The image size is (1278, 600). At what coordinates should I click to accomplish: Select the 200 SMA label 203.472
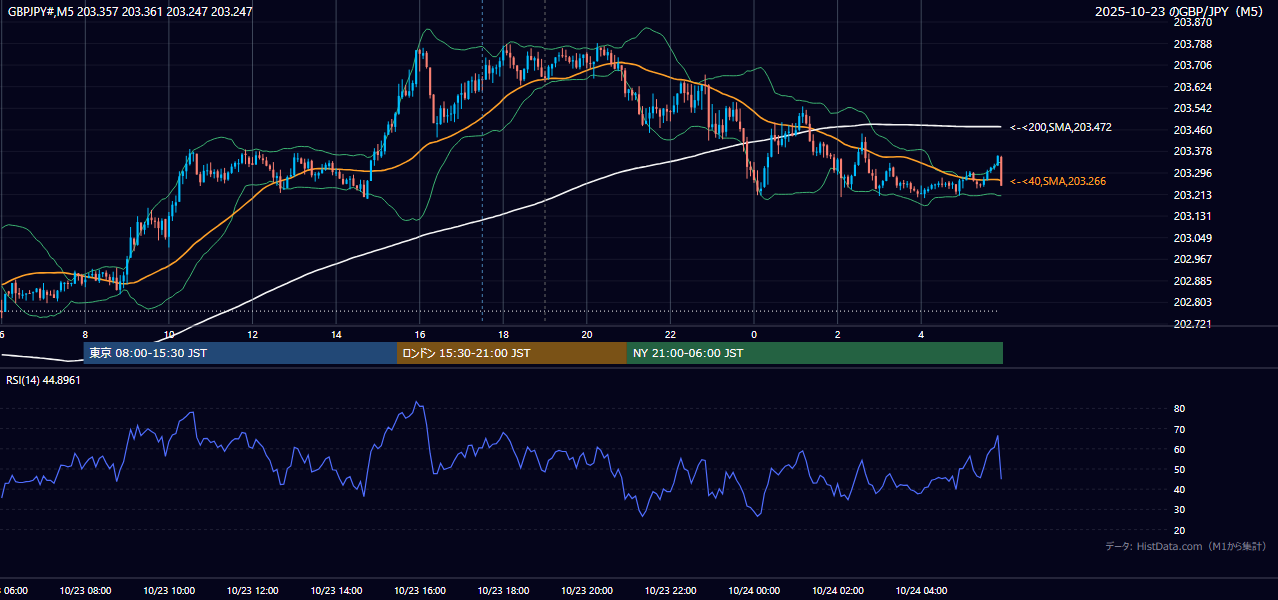(1060, 127)
